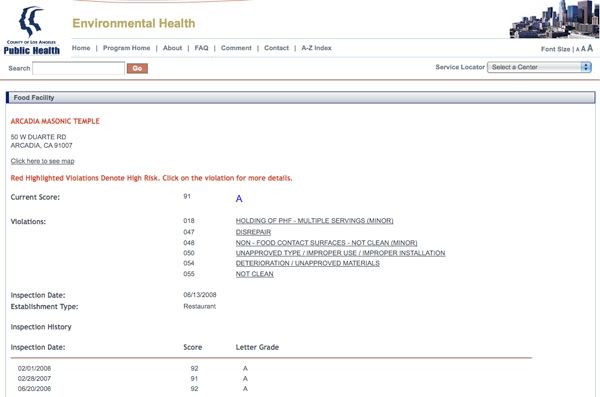The width and height of the screenshot is (600, 397).
Task: Open the FAQ navigation link
Action: point(201,48)
